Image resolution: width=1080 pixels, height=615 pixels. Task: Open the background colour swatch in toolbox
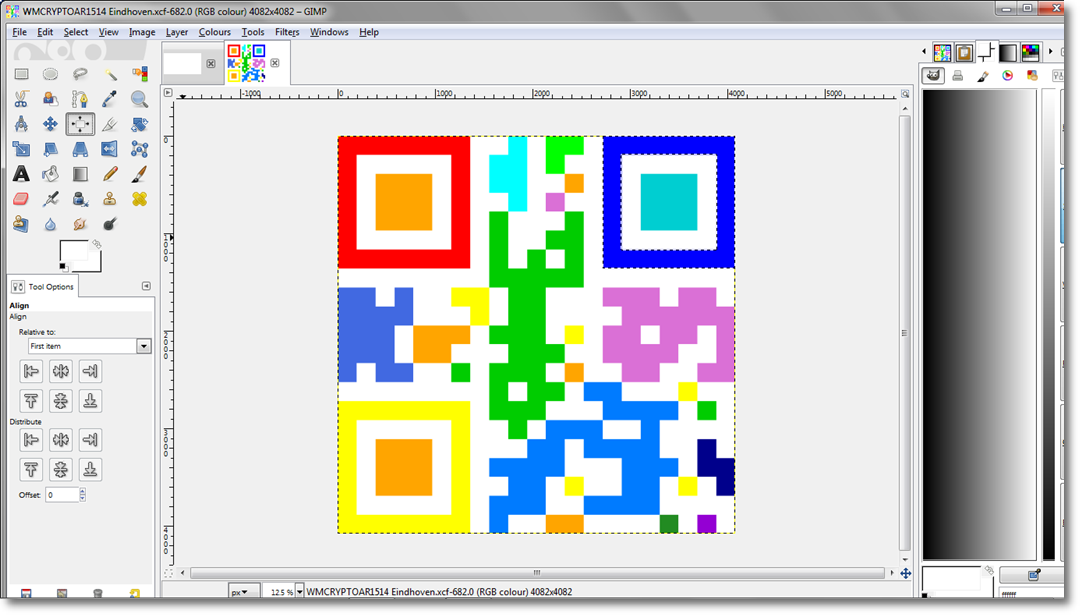point(95,264)
